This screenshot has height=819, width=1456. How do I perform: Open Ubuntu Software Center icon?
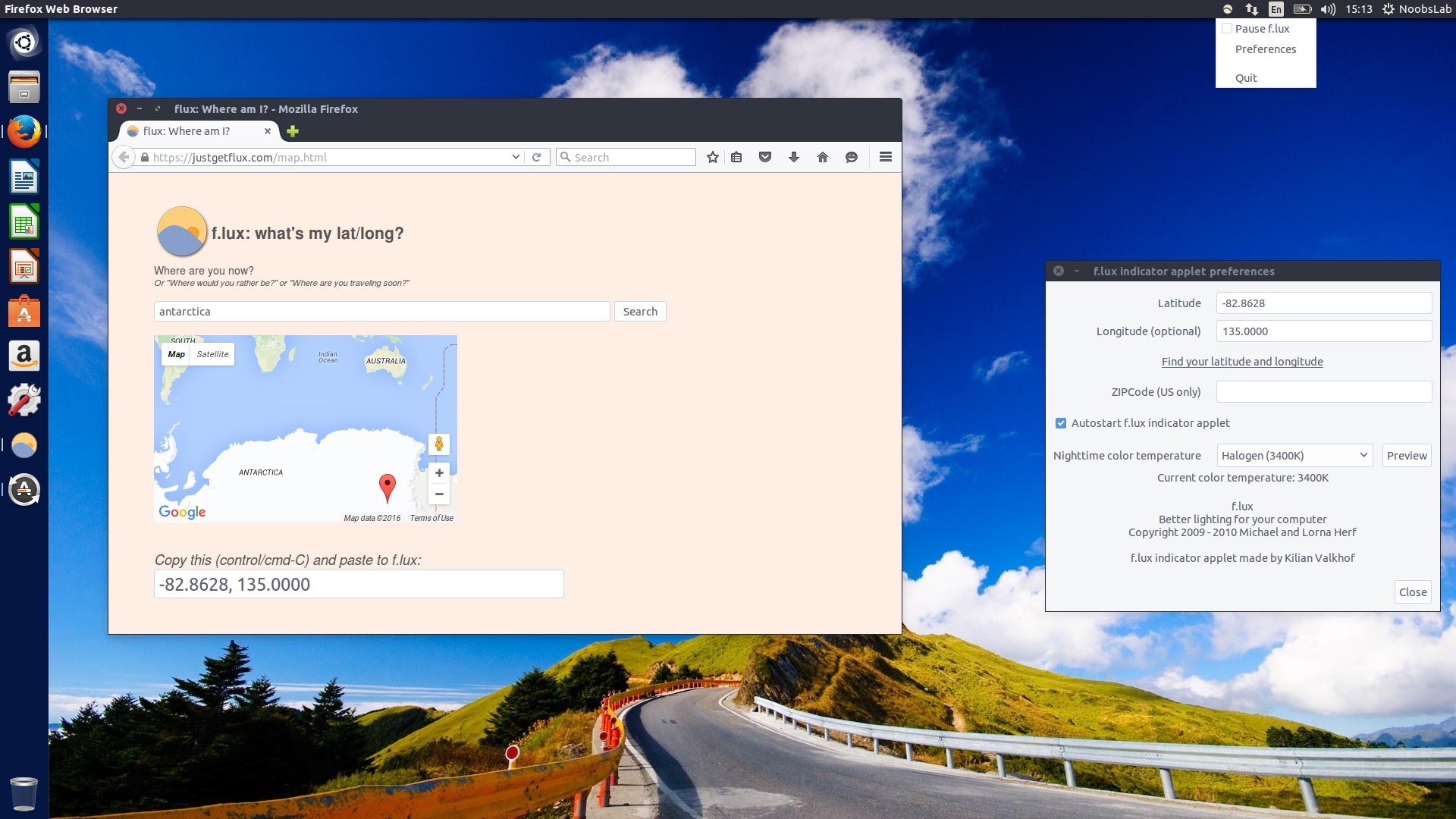tap(24, 311)
